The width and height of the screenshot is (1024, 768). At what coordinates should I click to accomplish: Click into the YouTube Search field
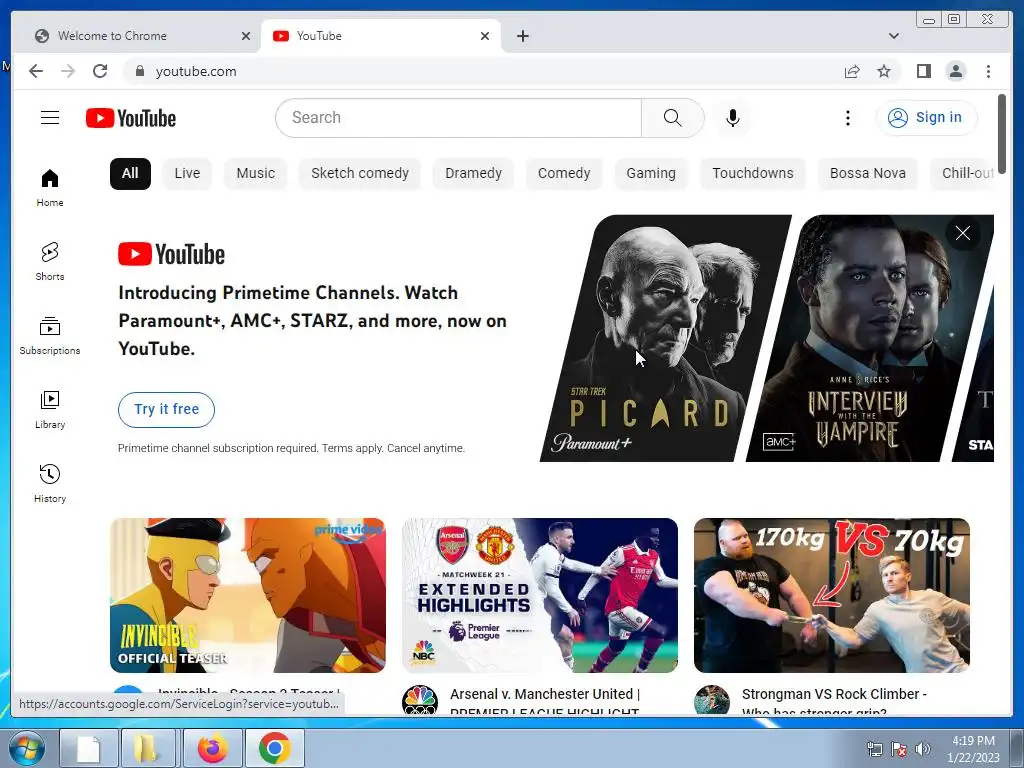coord(458,118)
